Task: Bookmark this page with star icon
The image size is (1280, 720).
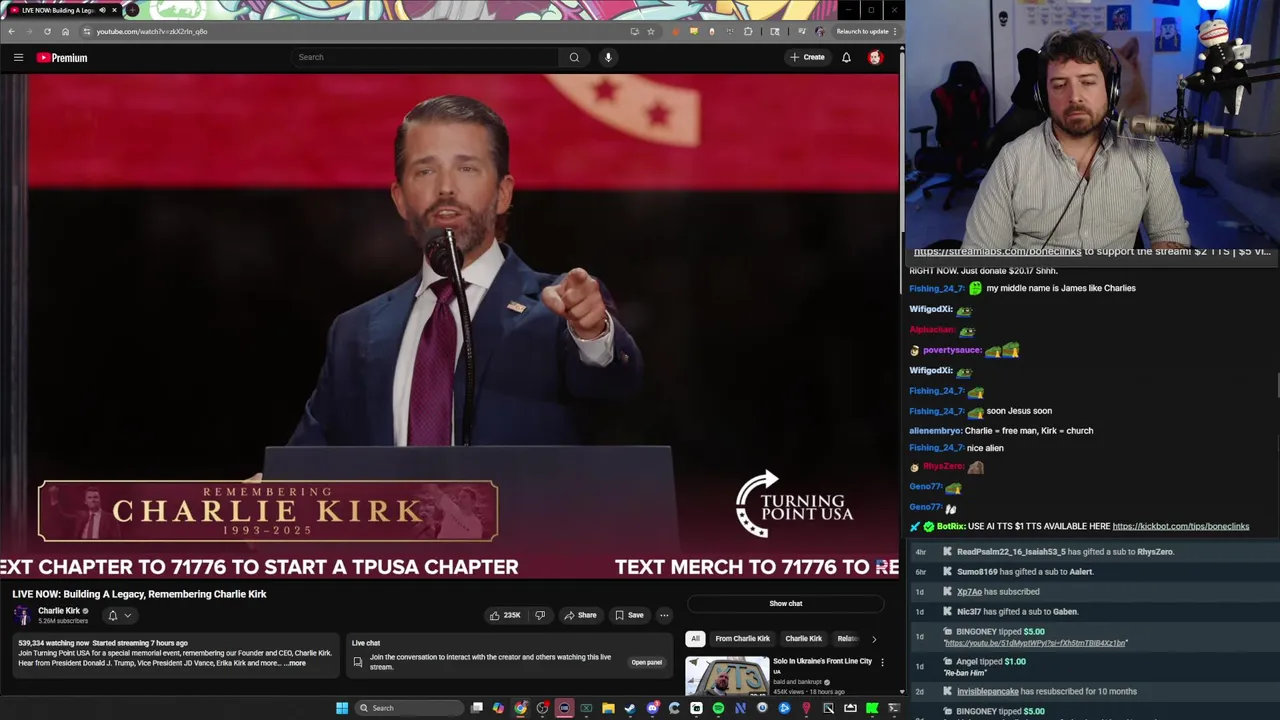Action: click(651, 31)
